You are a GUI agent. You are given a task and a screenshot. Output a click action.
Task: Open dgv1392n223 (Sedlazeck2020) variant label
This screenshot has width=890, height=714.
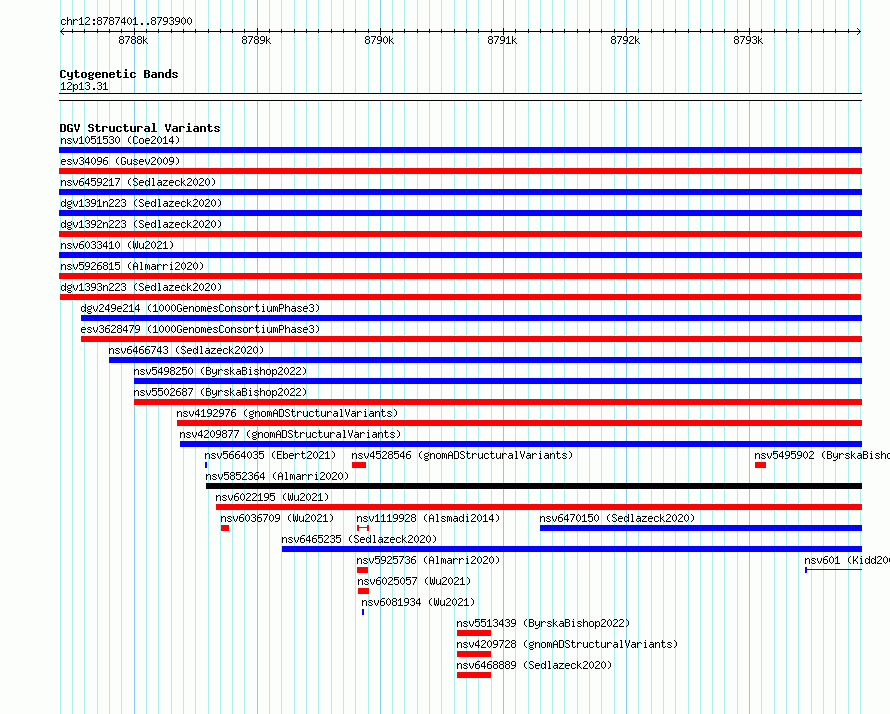[x=141, y=224]
